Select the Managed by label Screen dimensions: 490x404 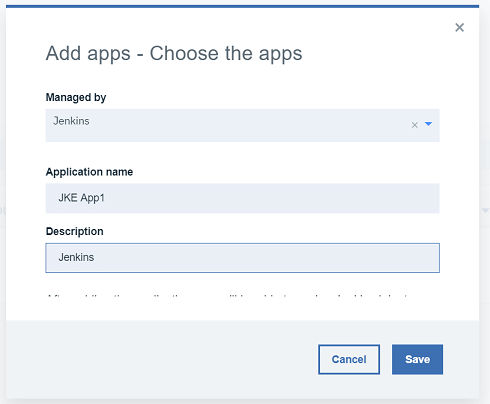(x=76, y=97)
